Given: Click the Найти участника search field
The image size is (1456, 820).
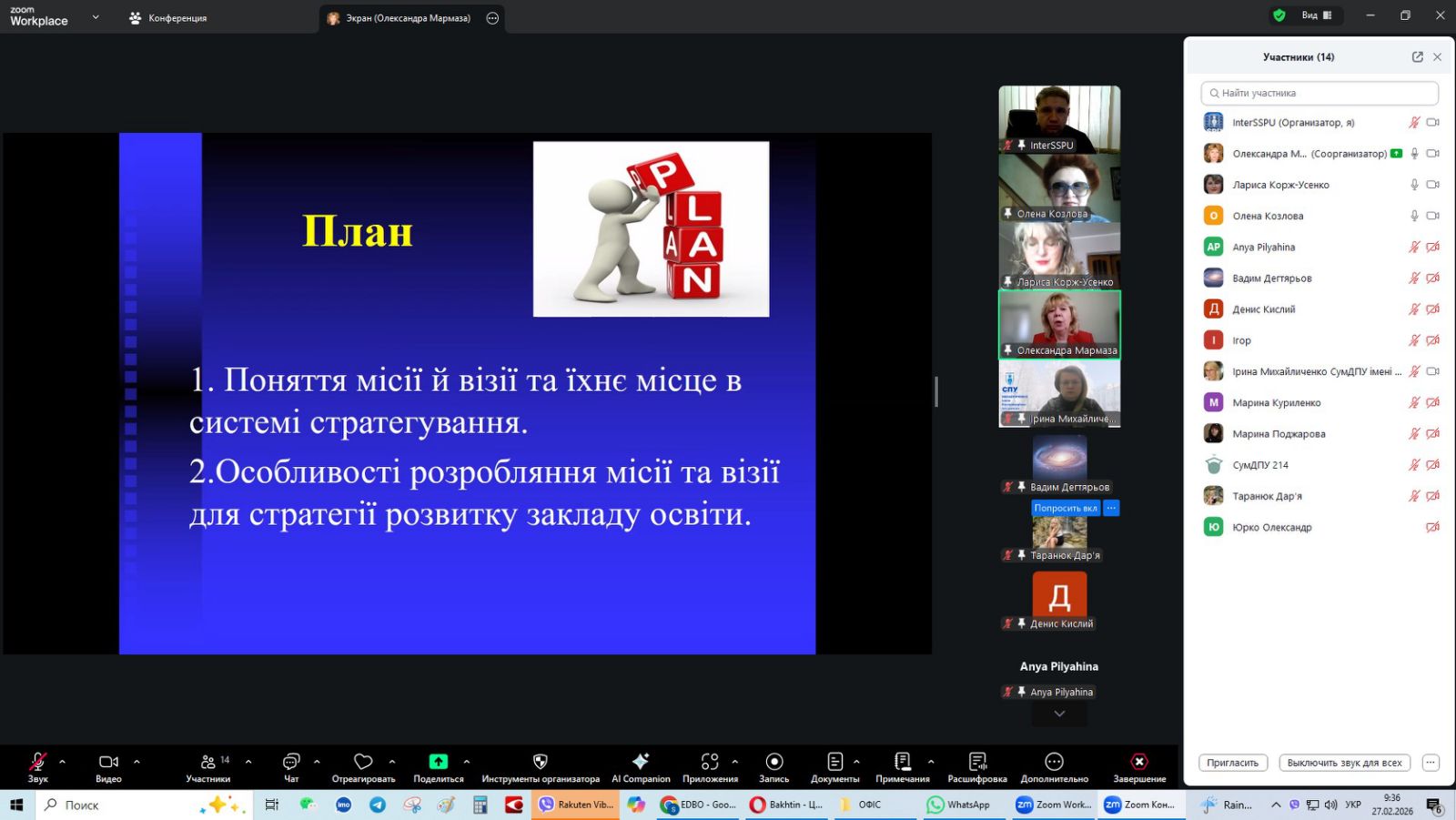Looking at the screenshot, I should click(x=1319, y=93).
